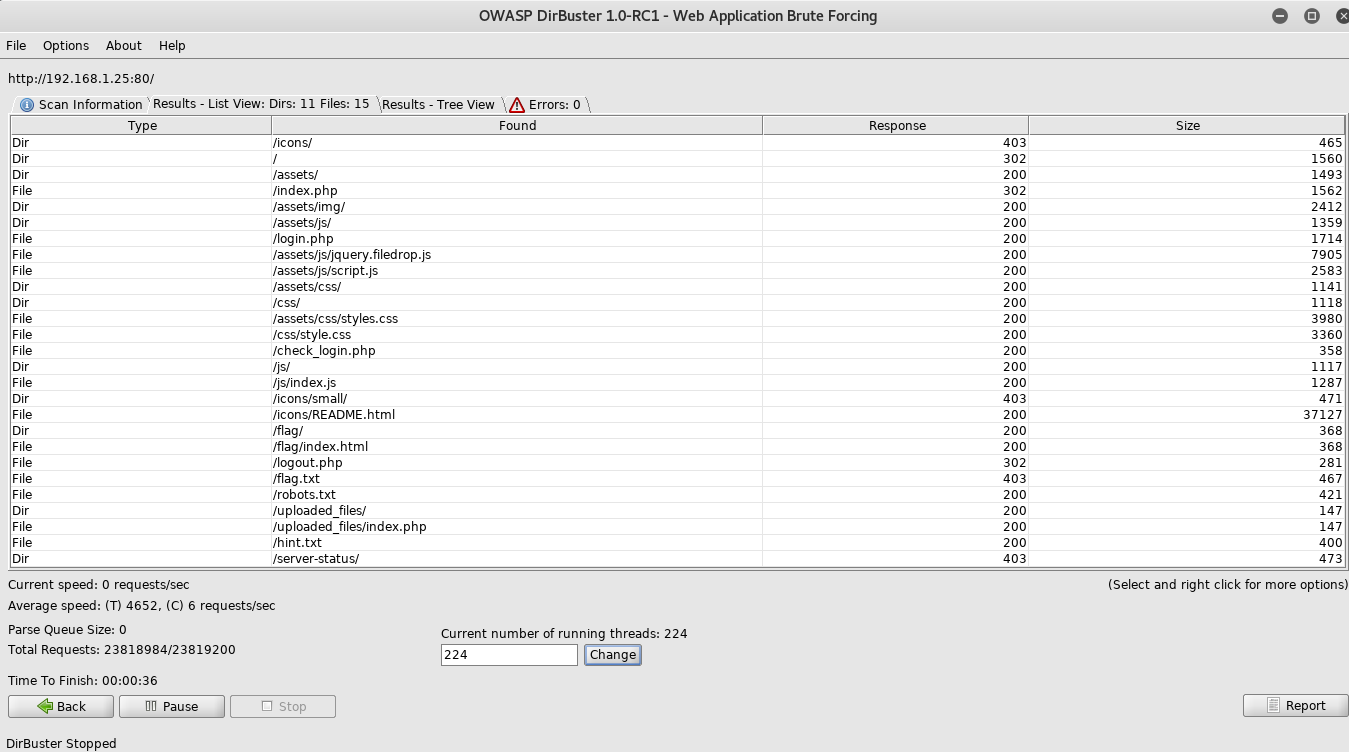Image resolution: width=1349 pixels, height=752 pixels.
Task: Select /assets/js/jquery.filedrop.js in results
Action: click(678, 255)
